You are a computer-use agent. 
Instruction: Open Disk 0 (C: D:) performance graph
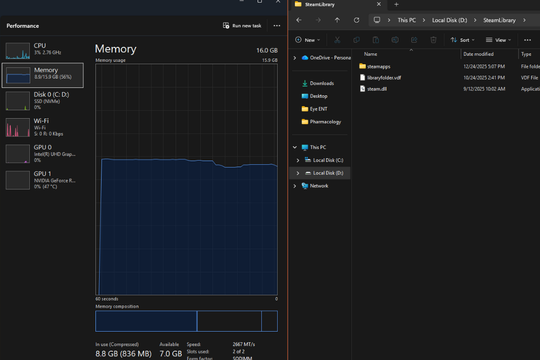pos(43,101)
